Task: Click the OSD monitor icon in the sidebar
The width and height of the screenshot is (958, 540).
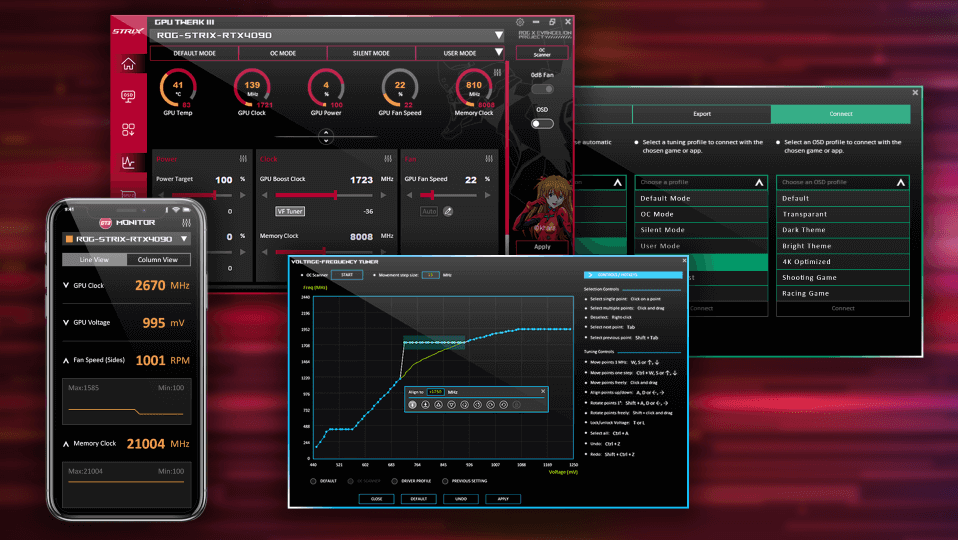Action: [128, 96]
